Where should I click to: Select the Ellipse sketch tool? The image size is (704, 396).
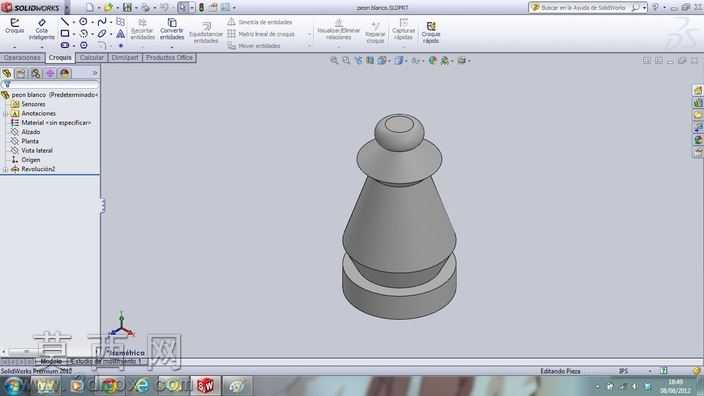[x=102, y=33]
